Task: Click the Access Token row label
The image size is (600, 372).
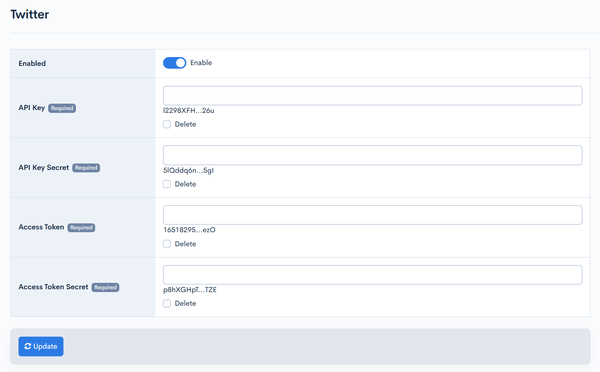Action: [x=41, y=227]
